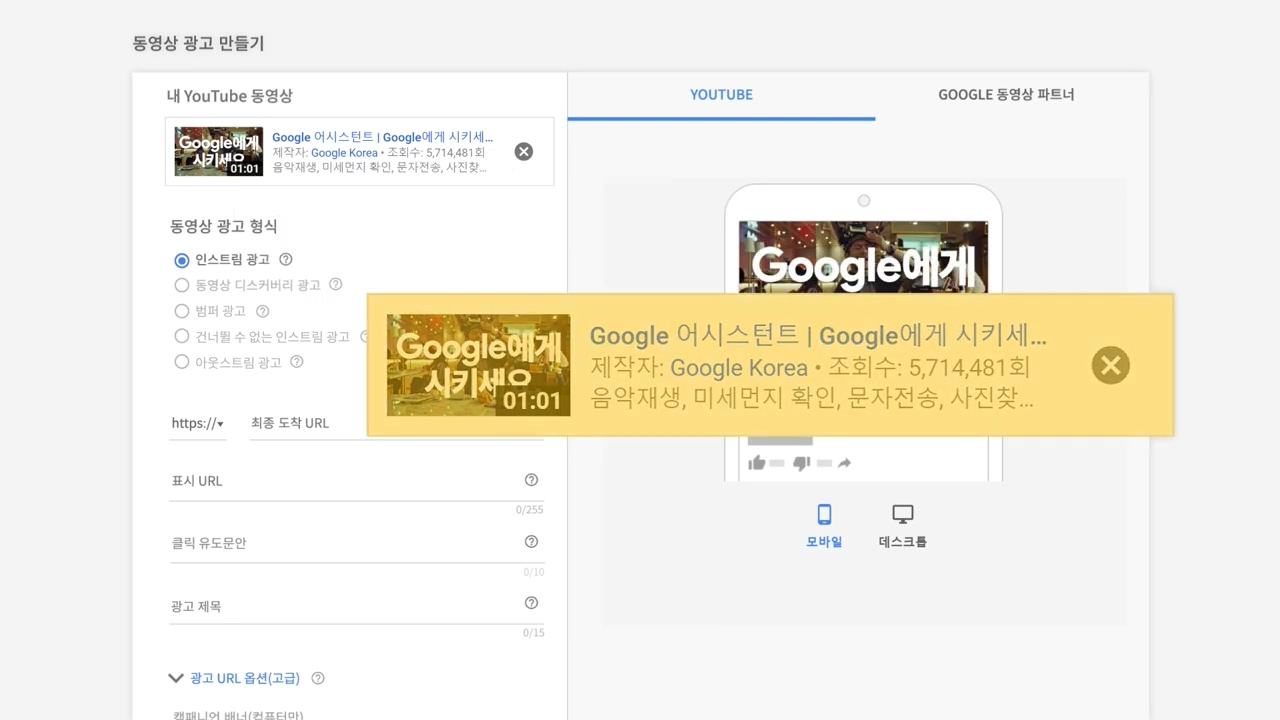Image resolution: width=1280 pixels, height=720 pixels.
Task: Click the enlarged thumbnail in the yellow callout
Action: pyautogui.click(x=478, y=365)
